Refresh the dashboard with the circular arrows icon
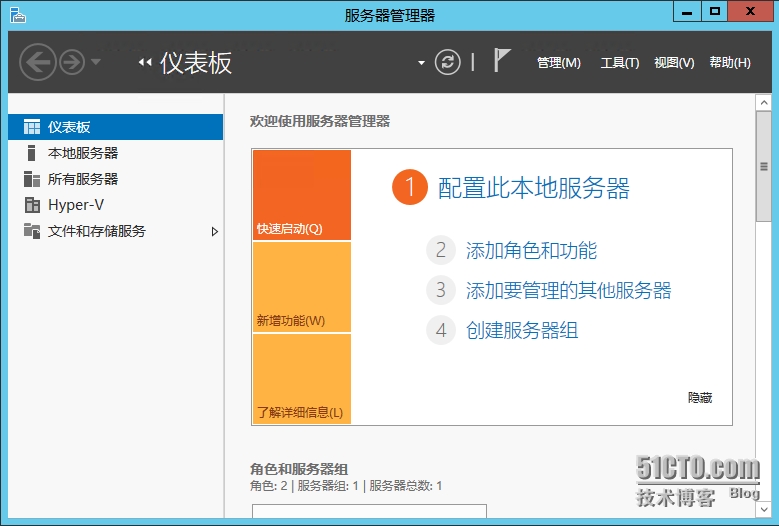Screen dimensions: 779x526 448,63
